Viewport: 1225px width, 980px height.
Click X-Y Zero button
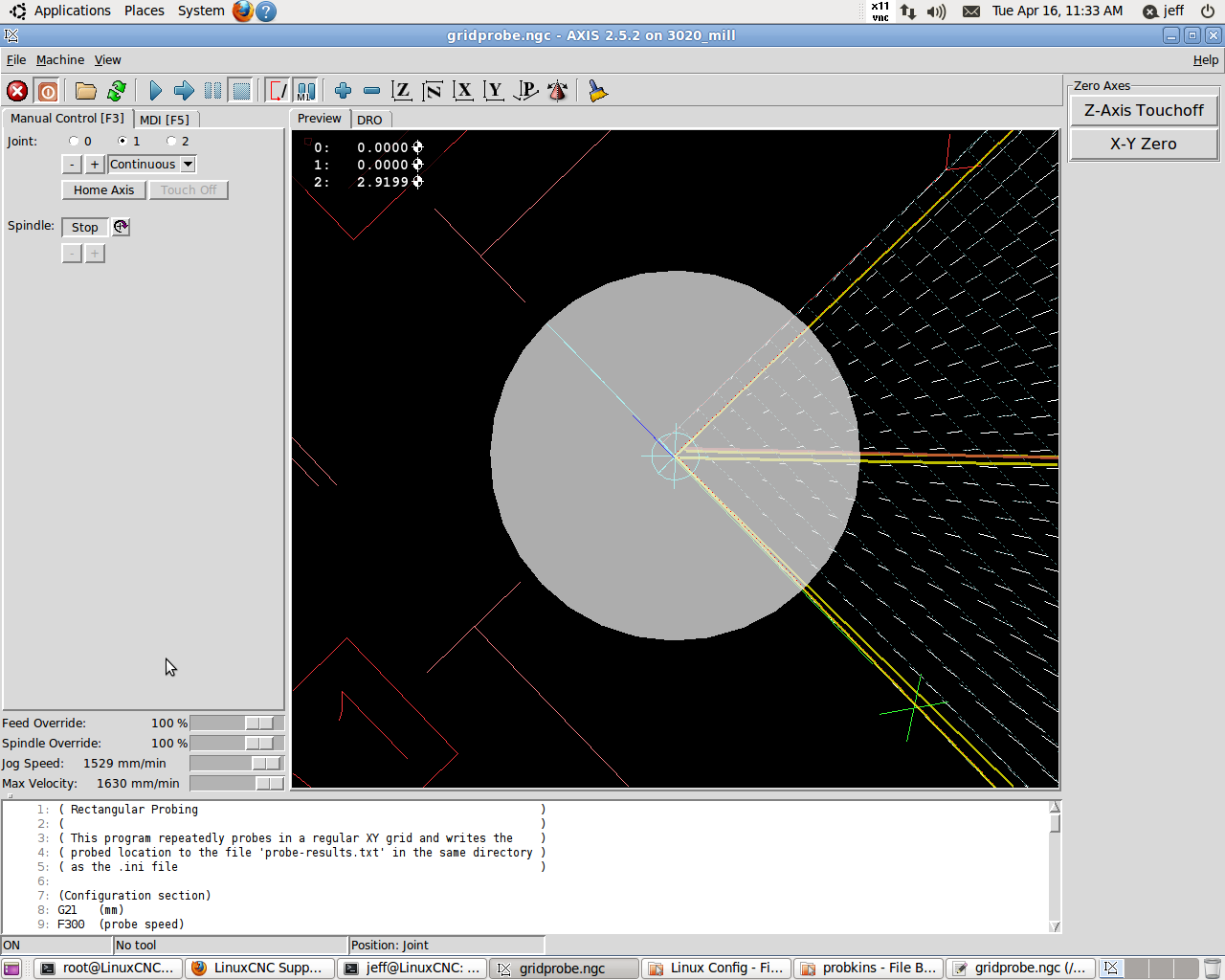click(1144, 144)
